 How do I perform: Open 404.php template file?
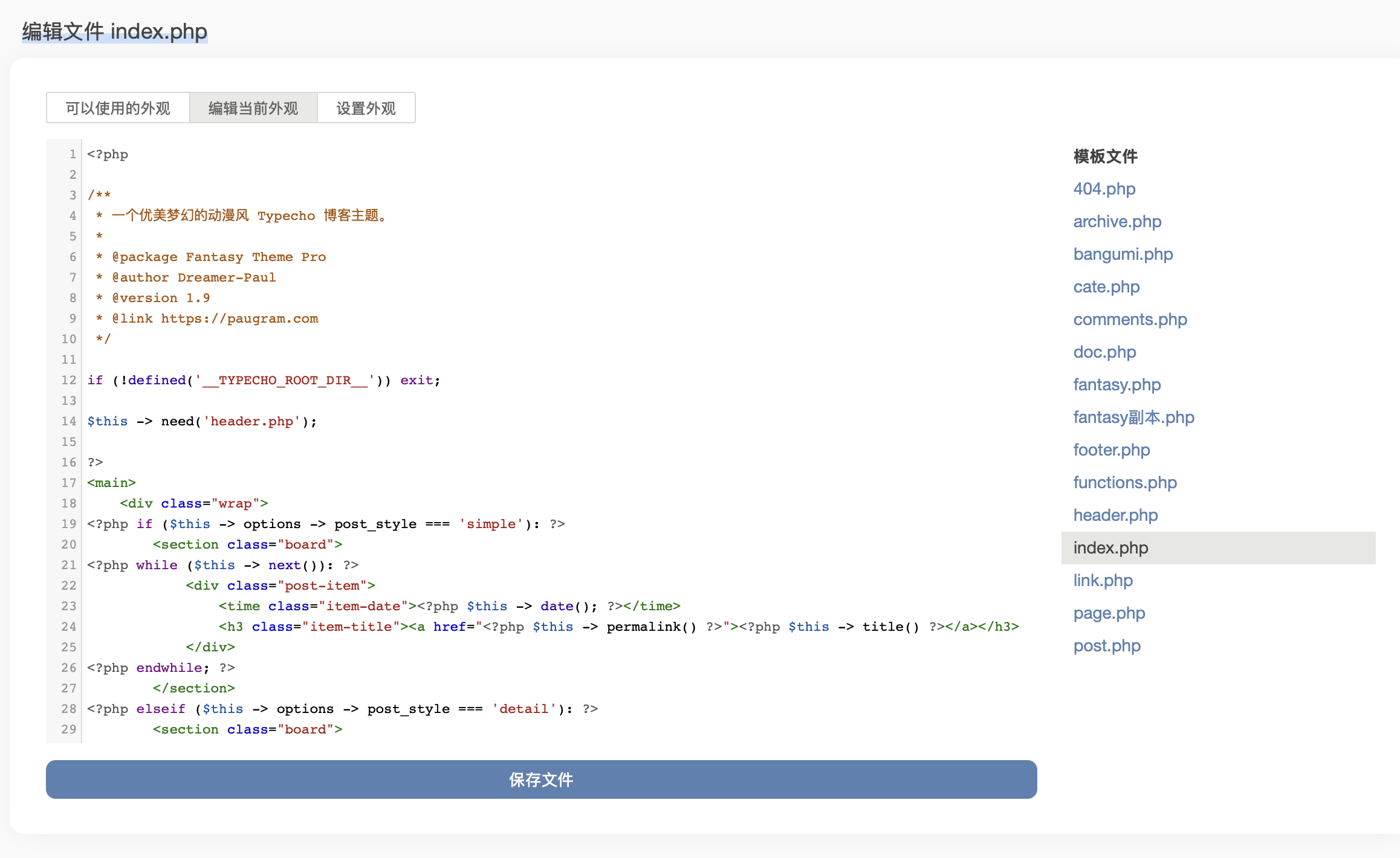coord(1104,189)
